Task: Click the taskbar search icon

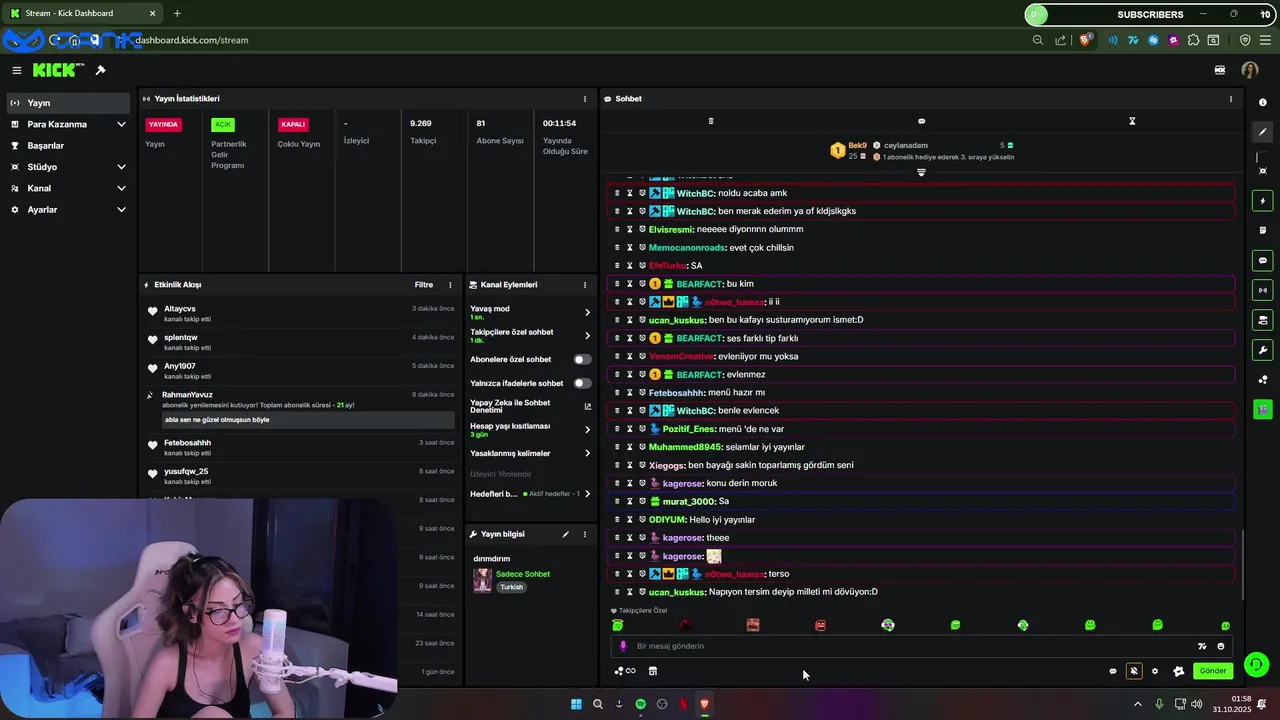Action: (598, 704)
